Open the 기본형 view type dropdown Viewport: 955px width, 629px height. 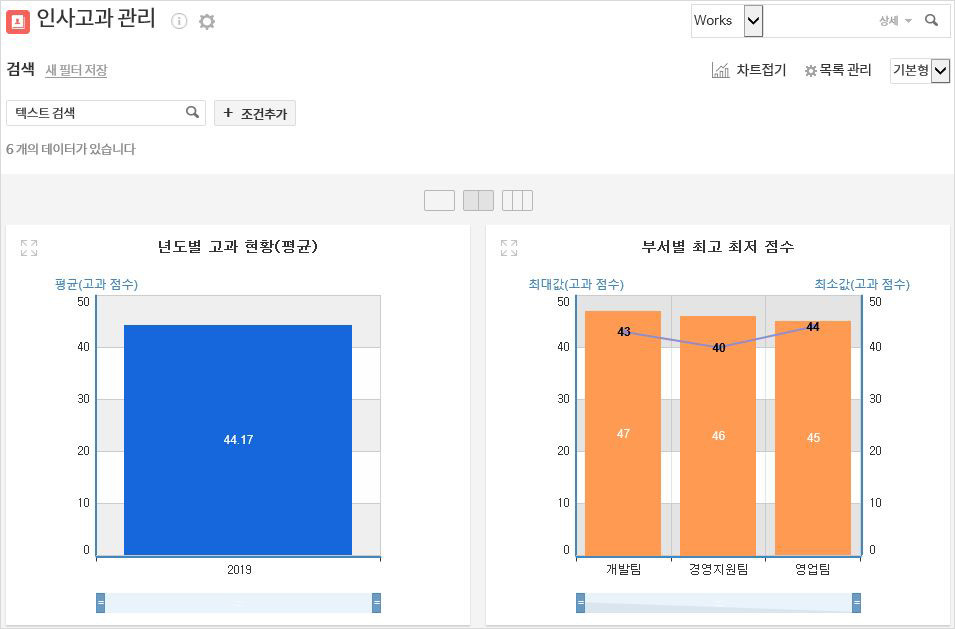[940, 70]
